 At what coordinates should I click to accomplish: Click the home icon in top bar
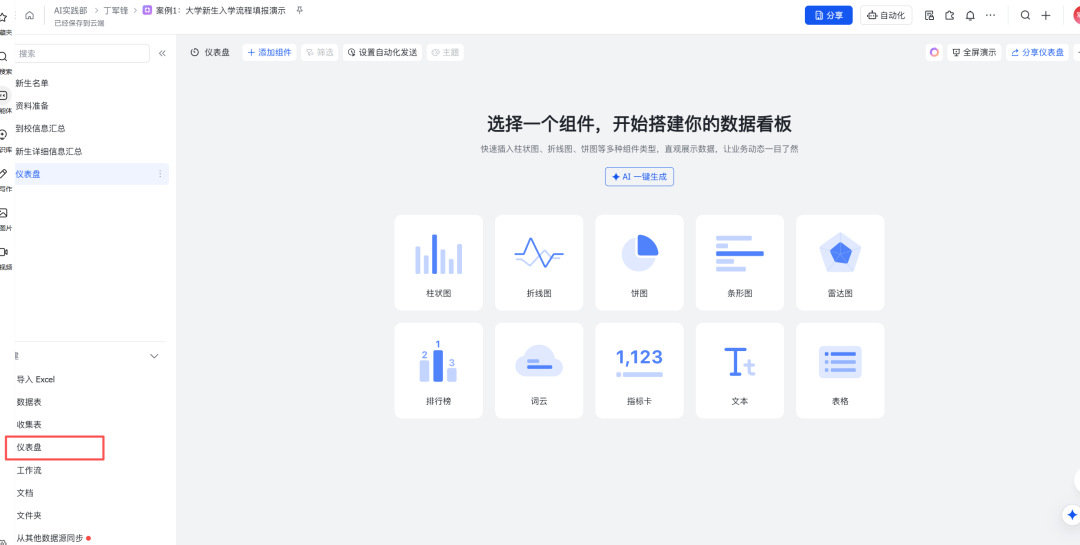(x=29, y=15)
